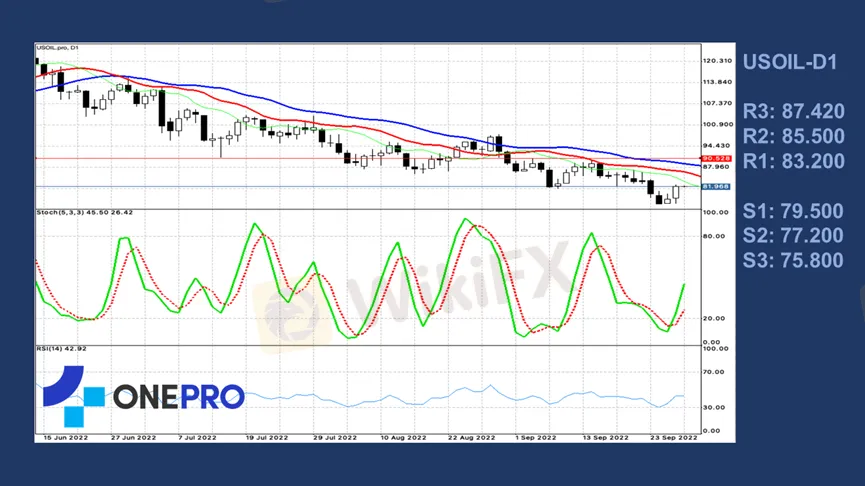Click the ONEPRO logo icon
The image size is (865, 486).
click(x=72, y=396)
